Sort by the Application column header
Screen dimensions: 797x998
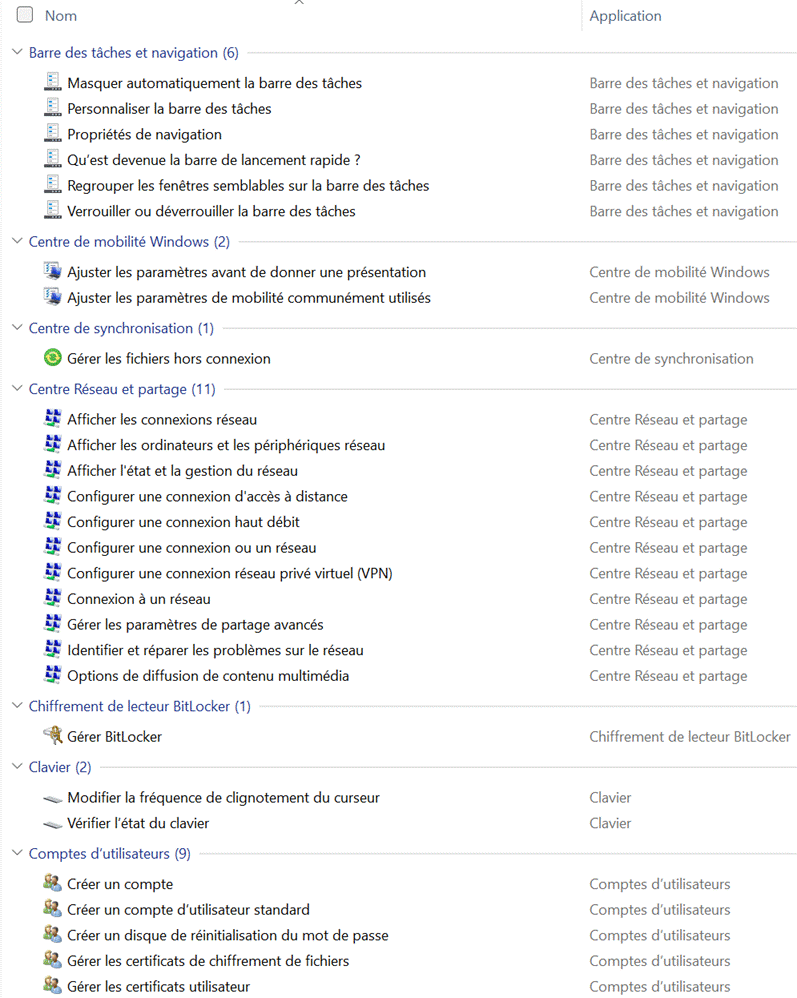(x=625, y=16)
